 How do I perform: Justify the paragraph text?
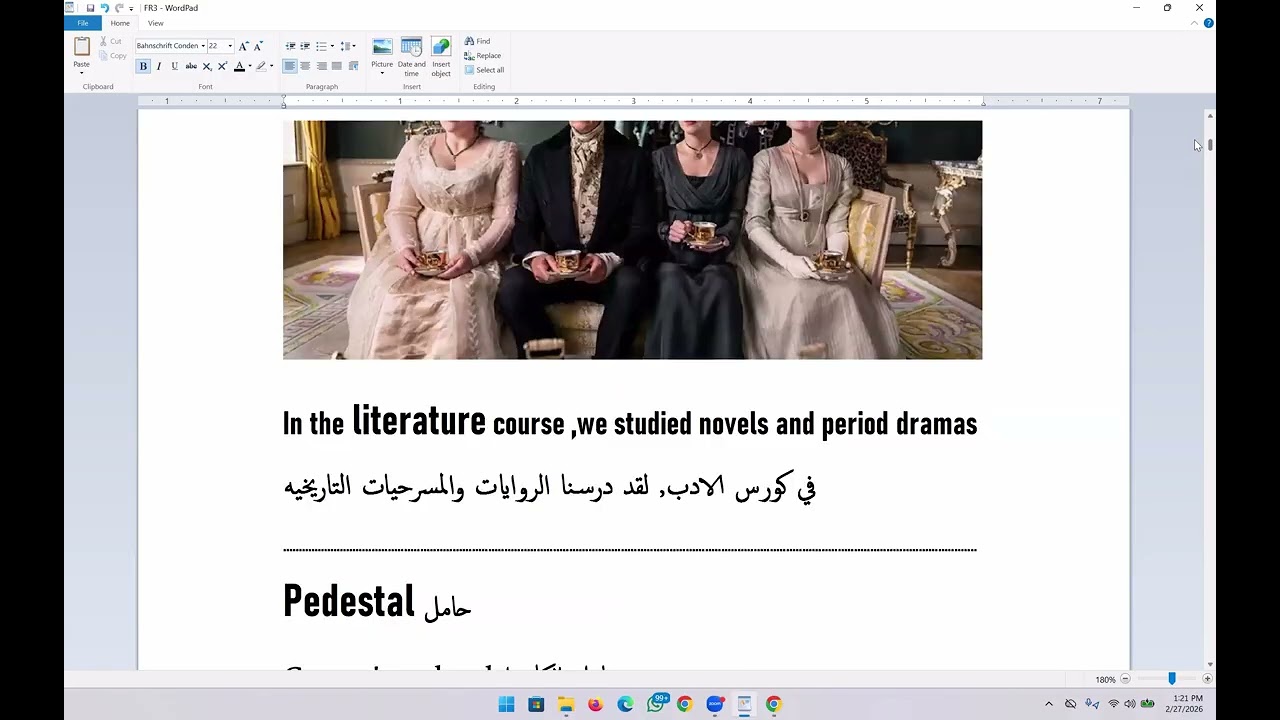click(337, 66)
